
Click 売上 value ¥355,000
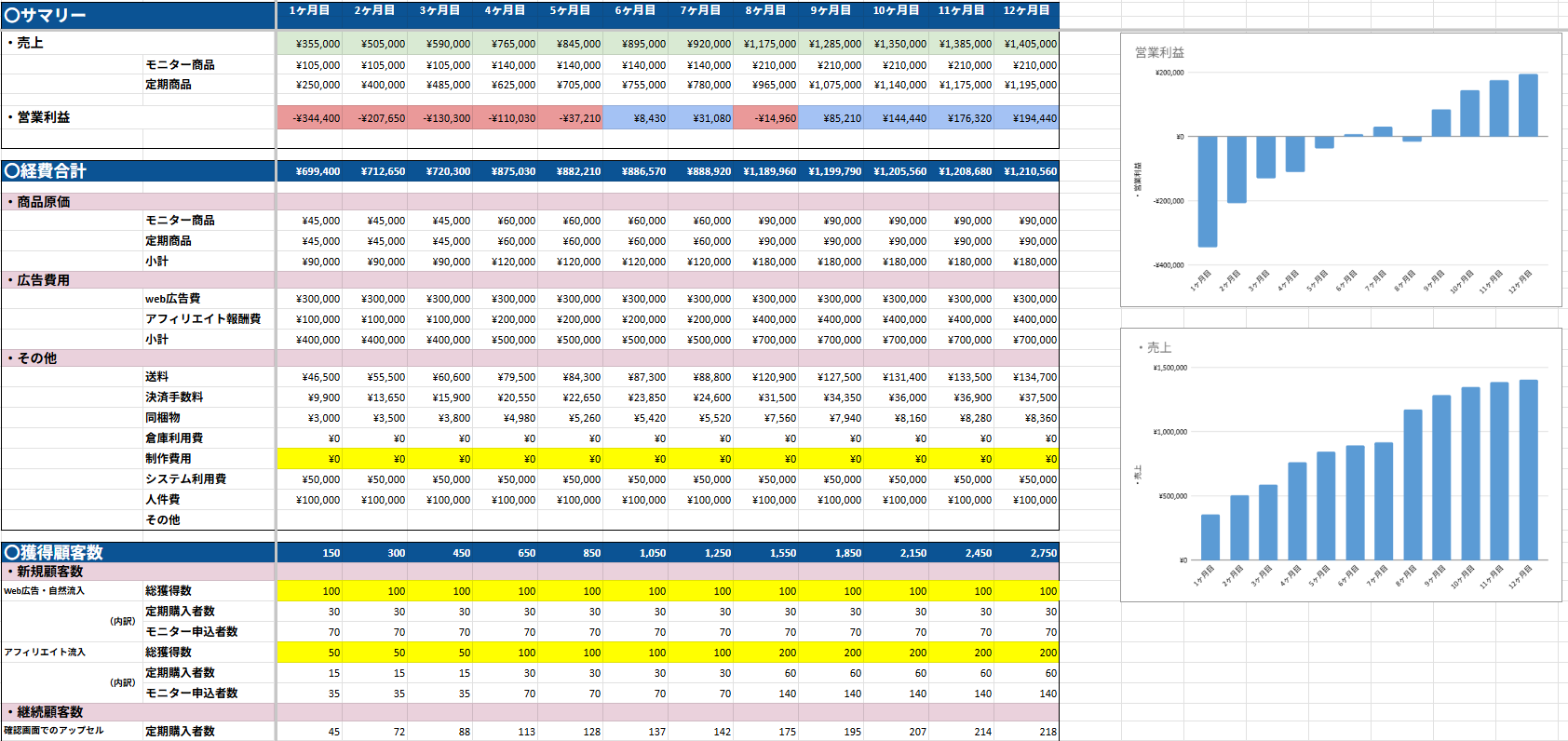tap(309, 44)
